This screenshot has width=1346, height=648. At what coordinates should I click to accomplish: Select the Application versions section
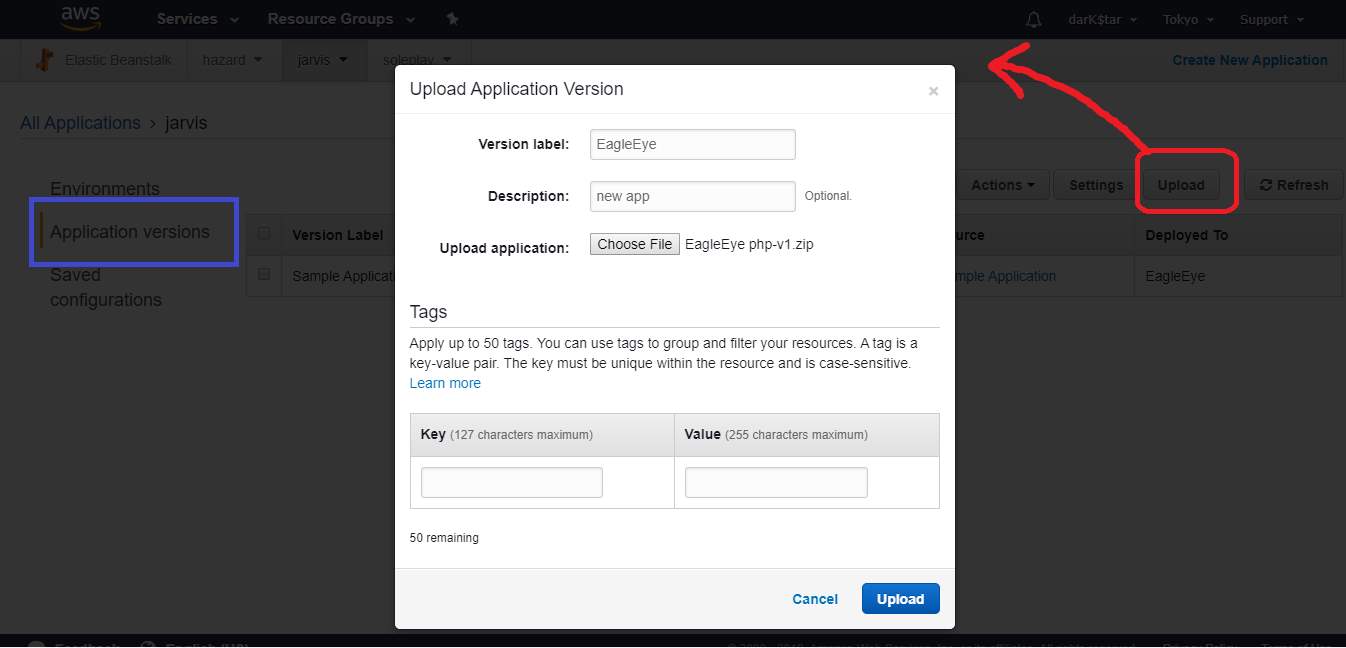(x=130, y=232)
